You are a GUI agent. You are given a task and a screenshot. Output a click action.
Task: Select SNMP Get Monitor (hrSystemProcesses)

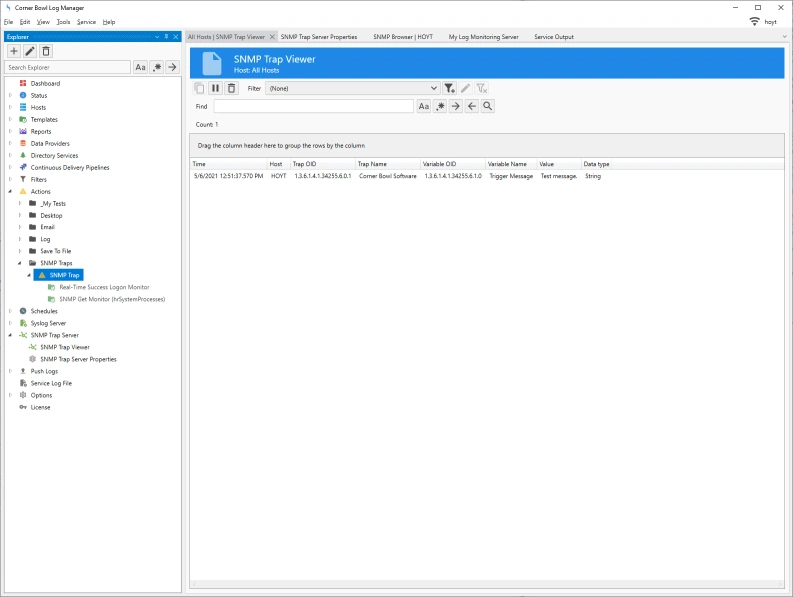pyautogui.click(x=112, y=299)
